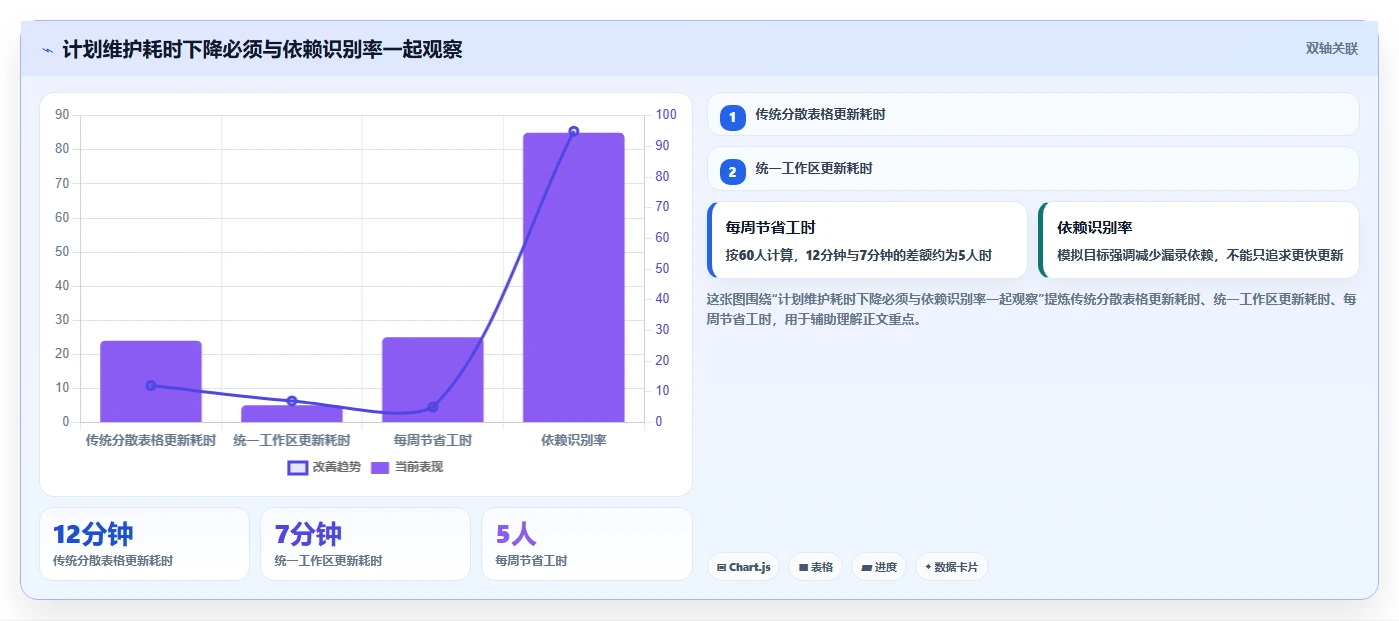Viewport: 1399px width, 621px height.
Task: Click x-axis label 依赖识别率
Action: coord(574,440)
